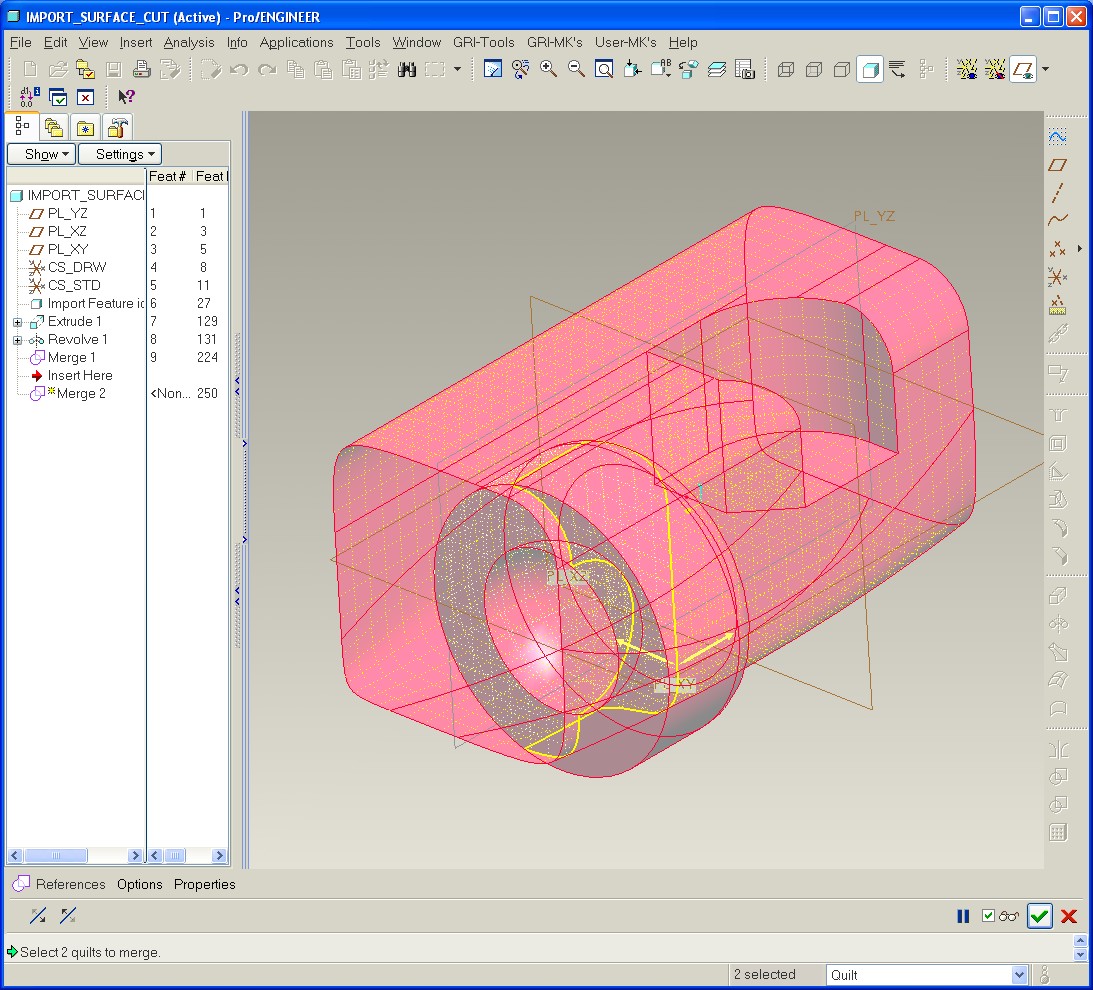The height and width of the screenshot is (990, 1093).
Task: Click the close window red X icon
Action: [85, 97]
